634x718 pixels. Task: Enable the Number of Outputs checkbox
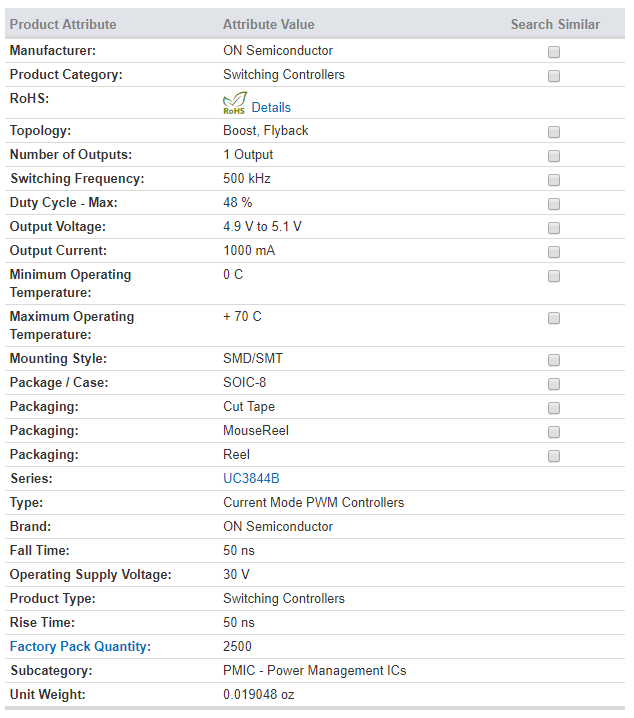554,156
